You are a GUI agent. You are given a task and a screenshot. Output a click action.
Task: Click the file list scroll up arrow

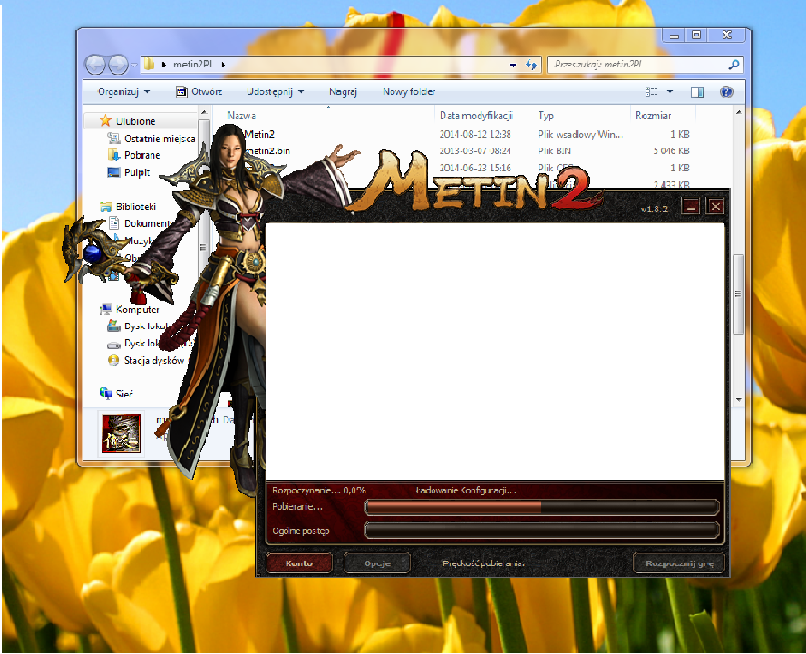pos(739,112)
